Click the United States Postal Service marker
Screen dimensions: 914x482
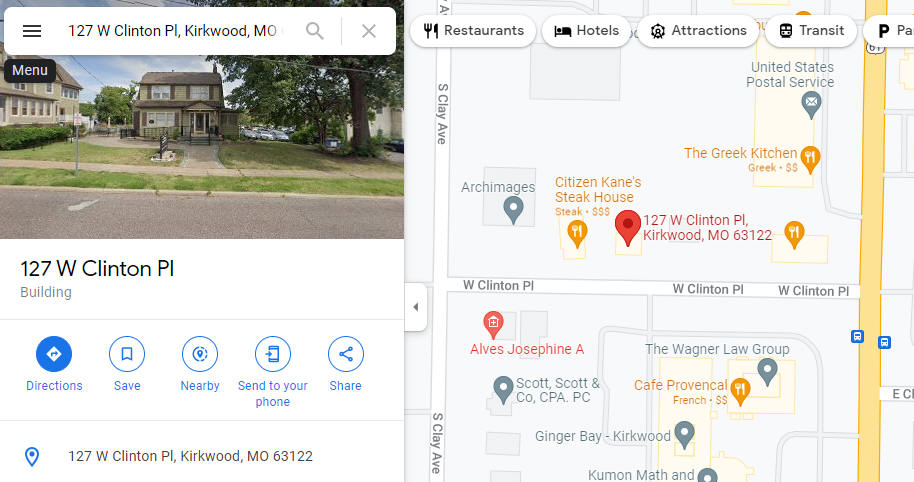coord(811,105)
